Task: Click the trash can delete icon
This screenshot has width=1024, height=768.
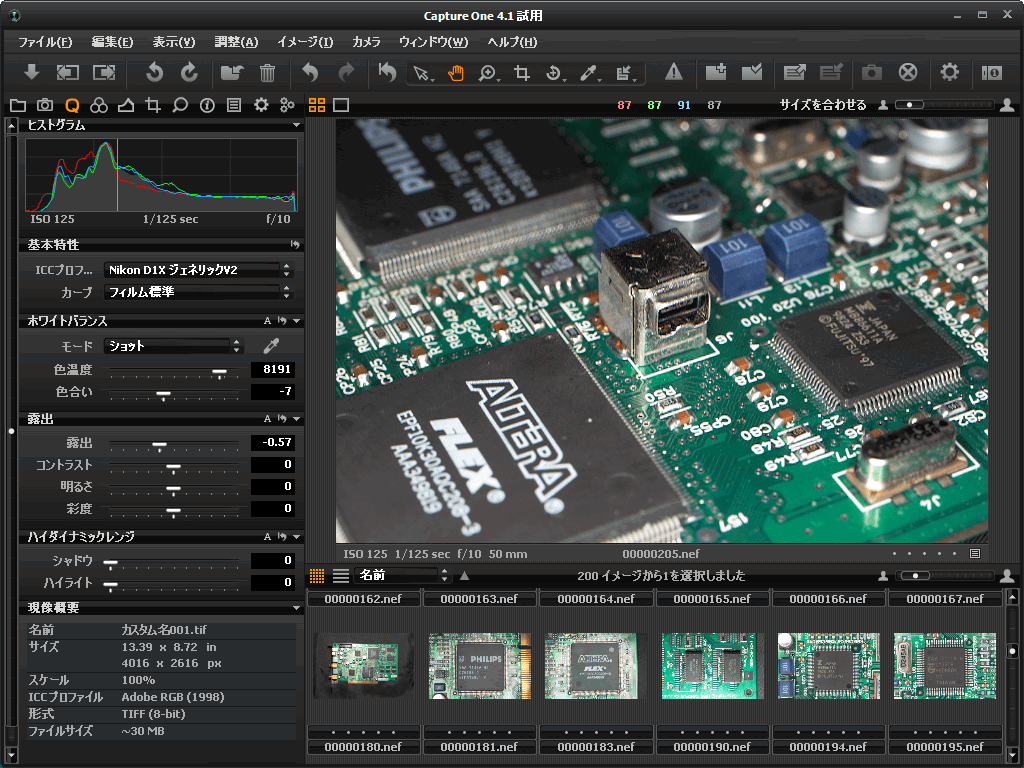Action: 267,72
